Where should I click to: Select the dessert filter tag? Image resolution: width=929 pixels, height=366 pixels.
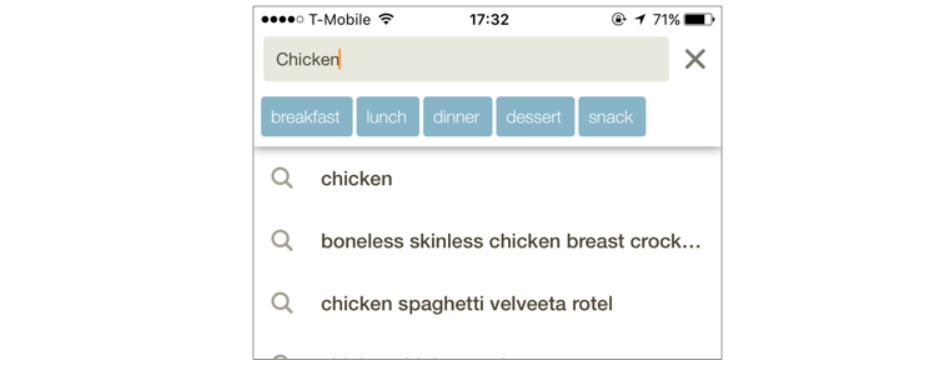click(535, 117)
